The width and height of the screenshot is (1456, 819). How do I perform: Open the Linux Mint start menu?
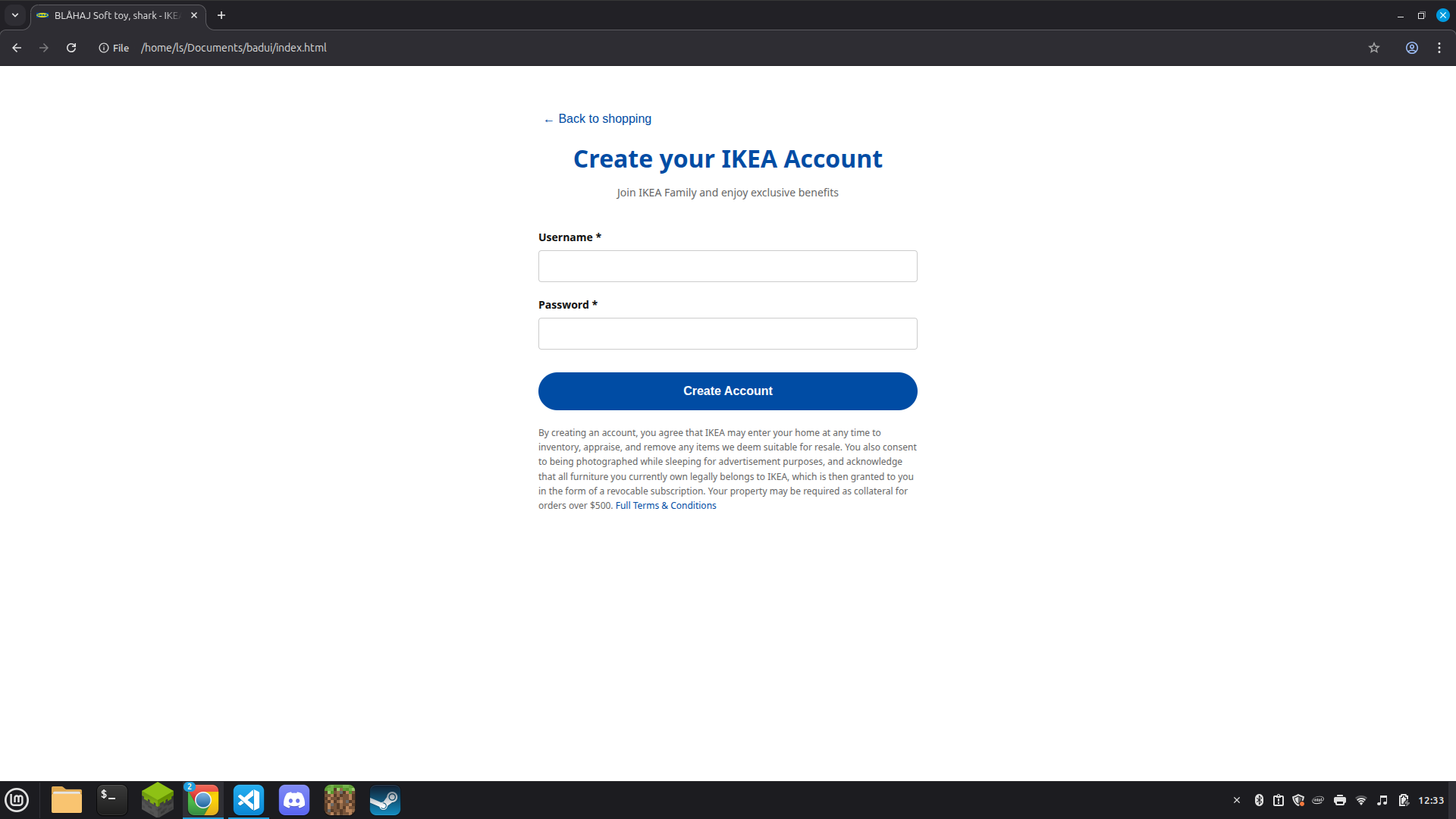pyautogui.click(x=17, y=800)
